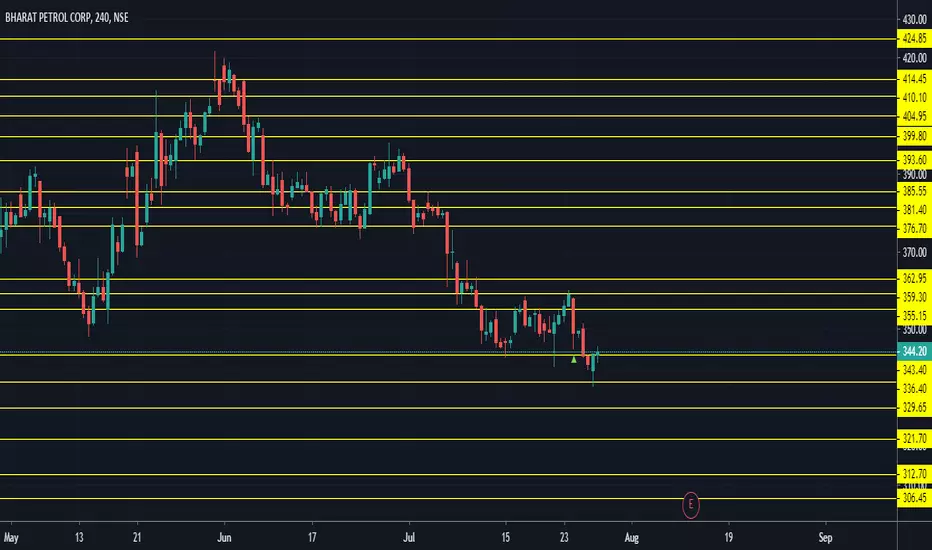Viewport: 932px width, 550px height.
Task: Click the 393.60 price level label
Action: click(x=914, y=160)
